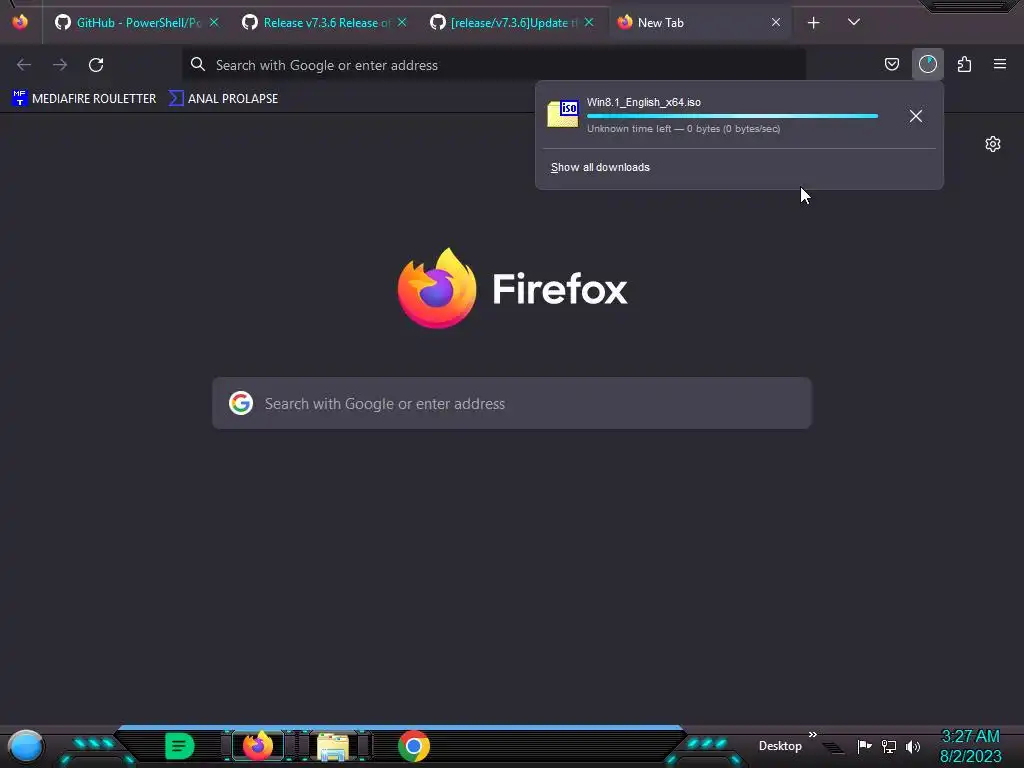The width and height of the screenshot is (1024, 768).
Task: Open MEDIAFIRE ROULETTER bookmark
Action: click(84, 99)
